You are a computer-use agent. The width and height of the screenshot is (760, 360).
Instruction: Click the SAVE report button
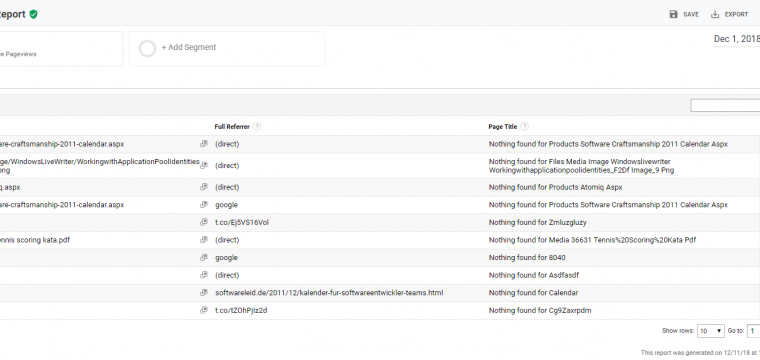(x=684, y=15)
